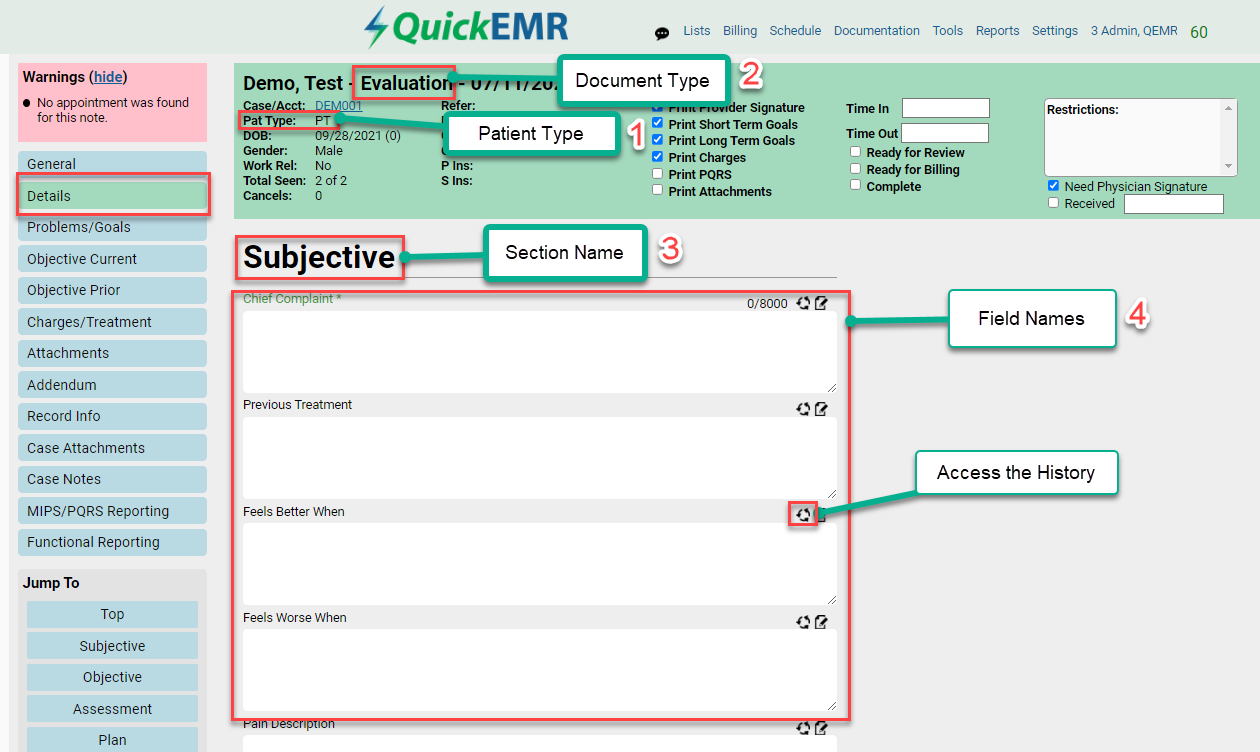Check Ready for Billing
Viewport: 1260px width, 752px height.
855,169
